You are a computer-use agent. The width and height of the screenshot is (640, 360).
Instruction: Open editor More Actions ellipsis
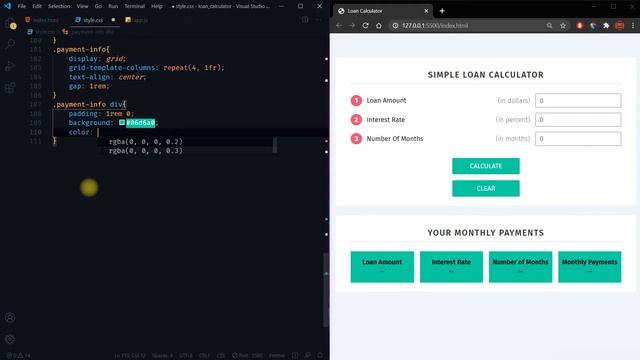318,20
